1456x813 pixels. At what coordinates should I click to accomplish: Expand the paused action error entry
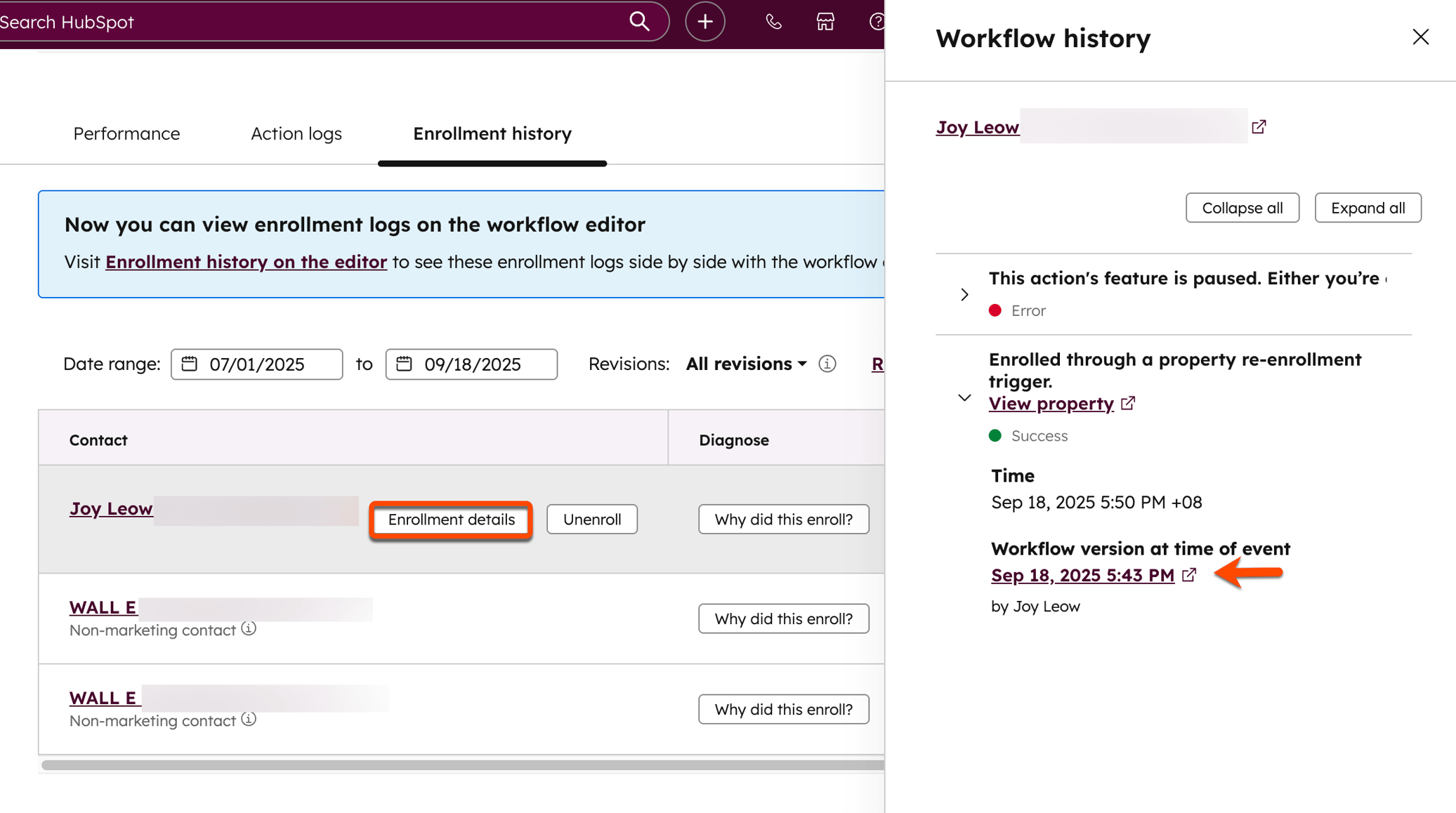coord(964,294)
